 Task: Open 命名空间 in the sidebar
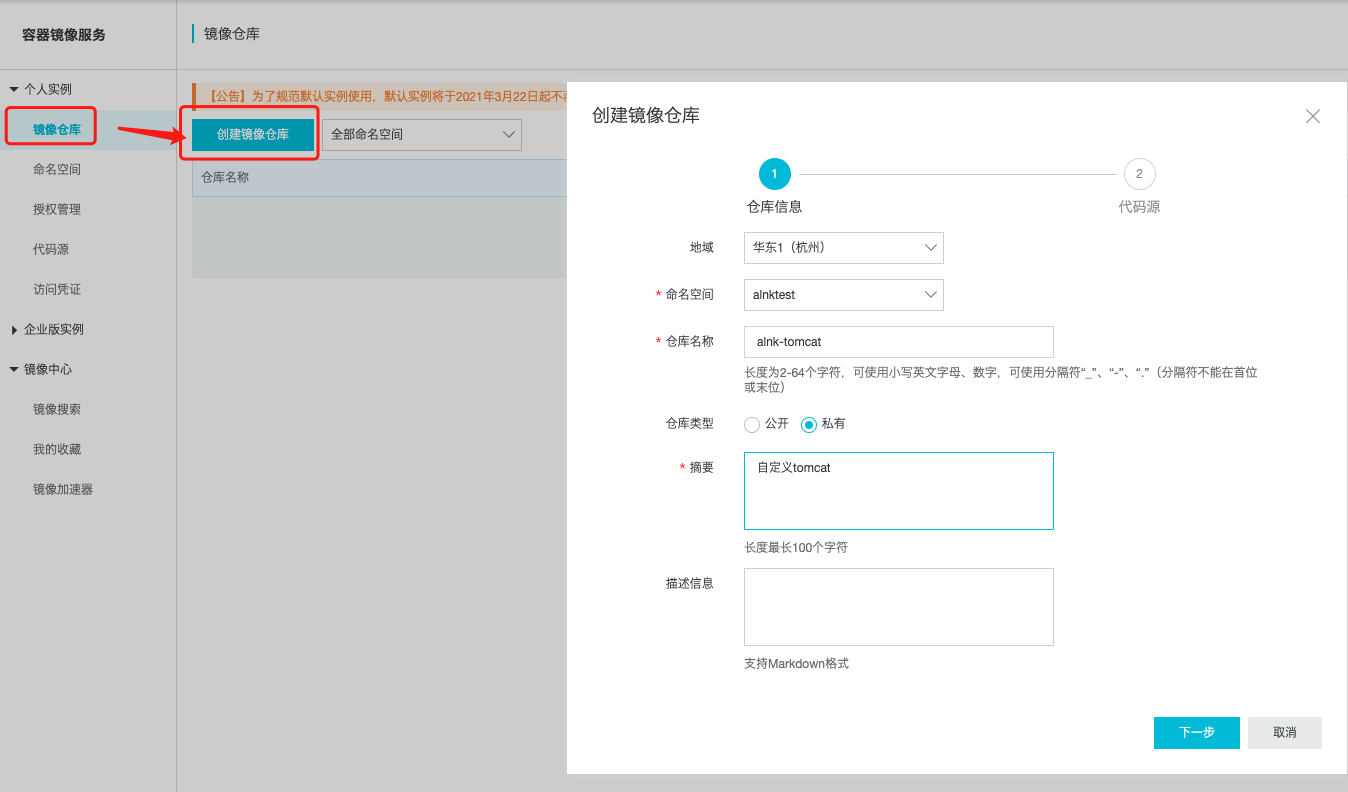click(57, 169)
